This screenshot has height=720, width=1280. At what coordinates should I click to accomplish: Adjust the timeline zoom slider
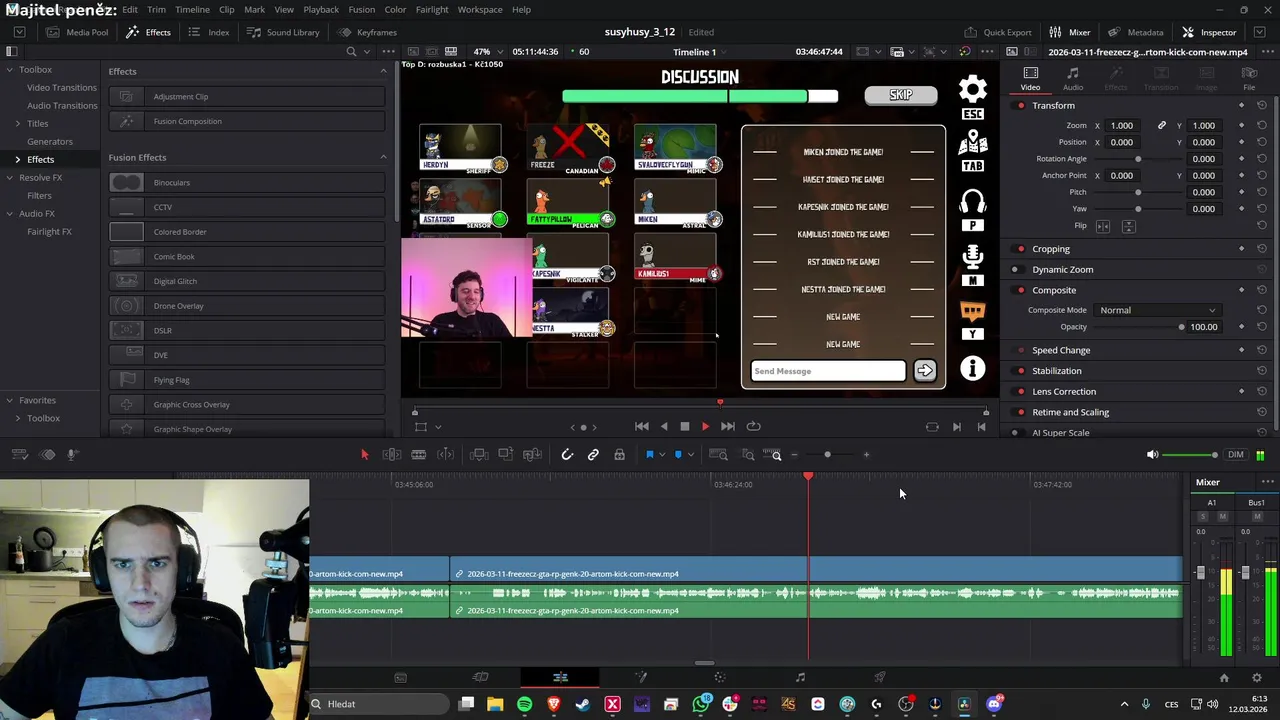[x=827, y=455]
